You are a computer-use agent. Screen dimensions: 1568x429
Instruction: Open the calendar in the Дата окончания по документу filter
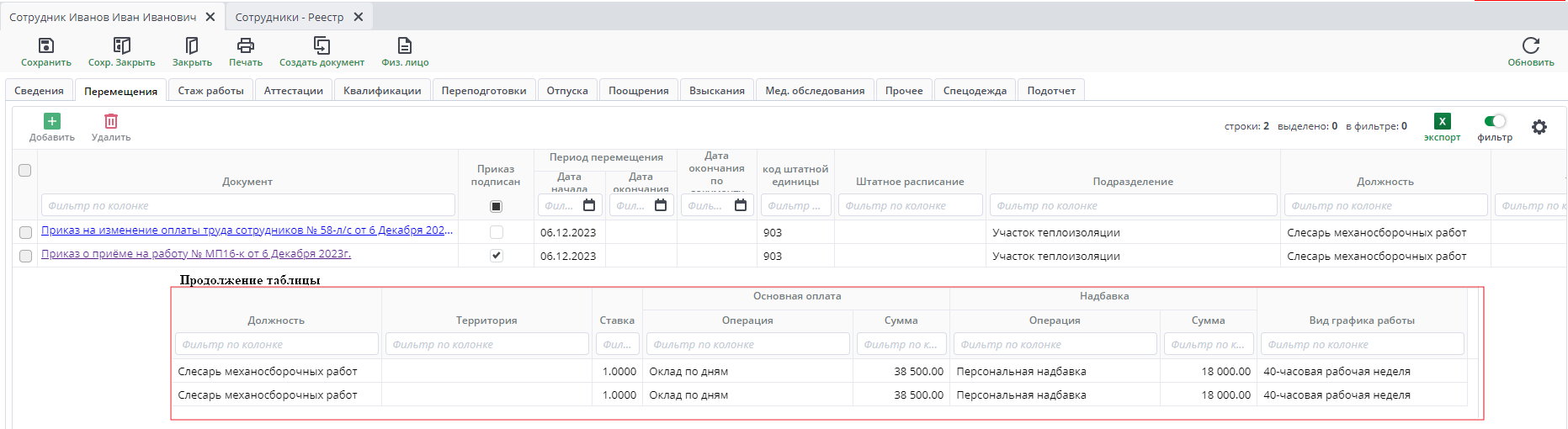(741, 205)
